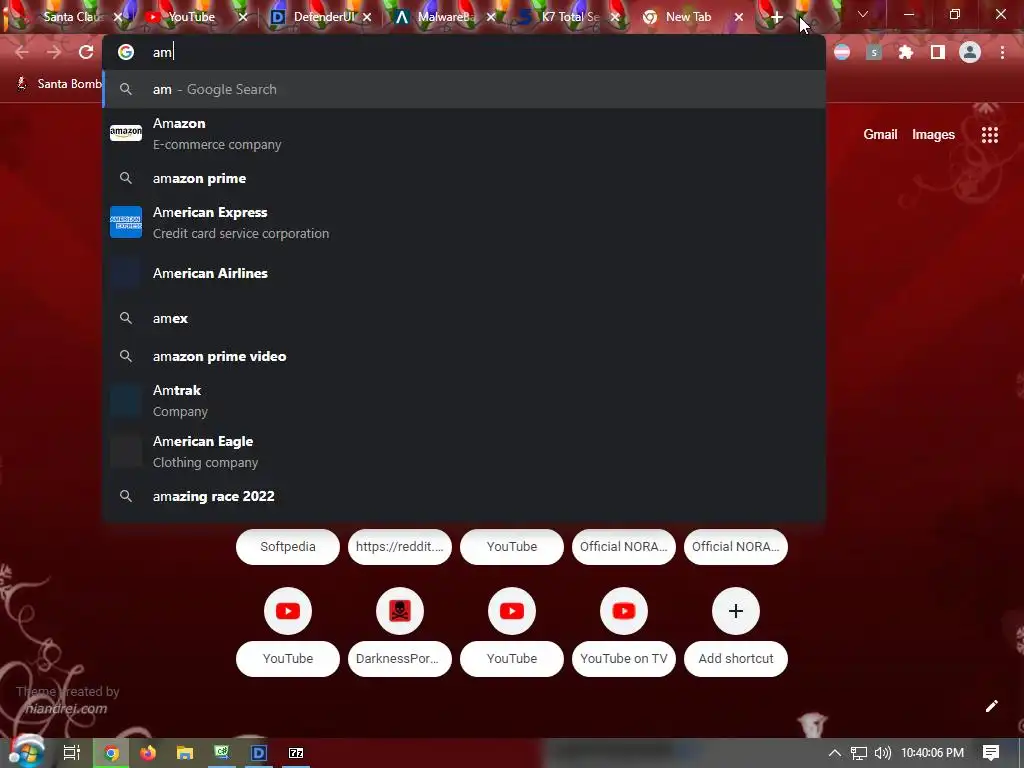Choose the 'am - Google Search' suggestion
This screenshot has height=768, width=1024.
pyautogui.click(x=464, y=89)
